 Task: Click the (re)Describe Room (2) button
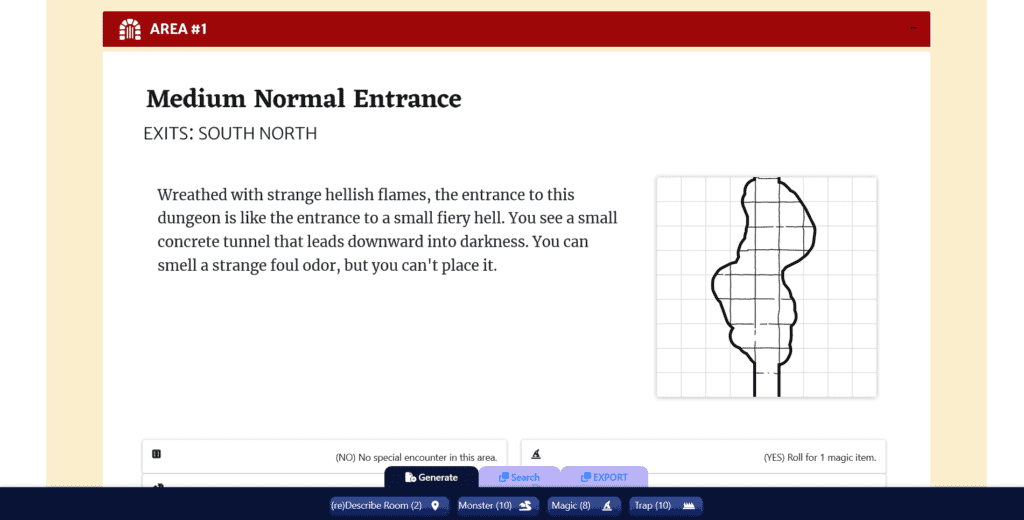point(389,506)
